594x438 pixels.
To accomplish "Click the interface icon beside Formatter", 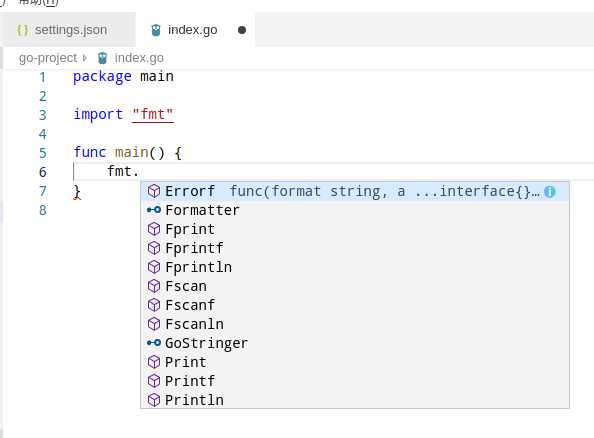I will click(x=154, y=210).
